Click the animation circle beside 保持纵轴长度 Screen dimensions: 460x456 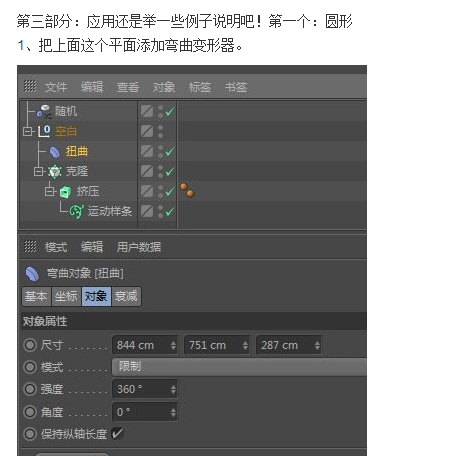30,434
